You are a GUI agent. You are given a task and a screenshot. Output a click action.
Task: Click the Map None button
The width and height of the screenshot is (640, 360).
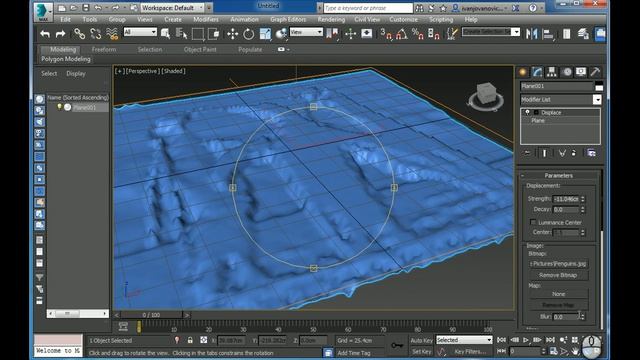[558, 294]
